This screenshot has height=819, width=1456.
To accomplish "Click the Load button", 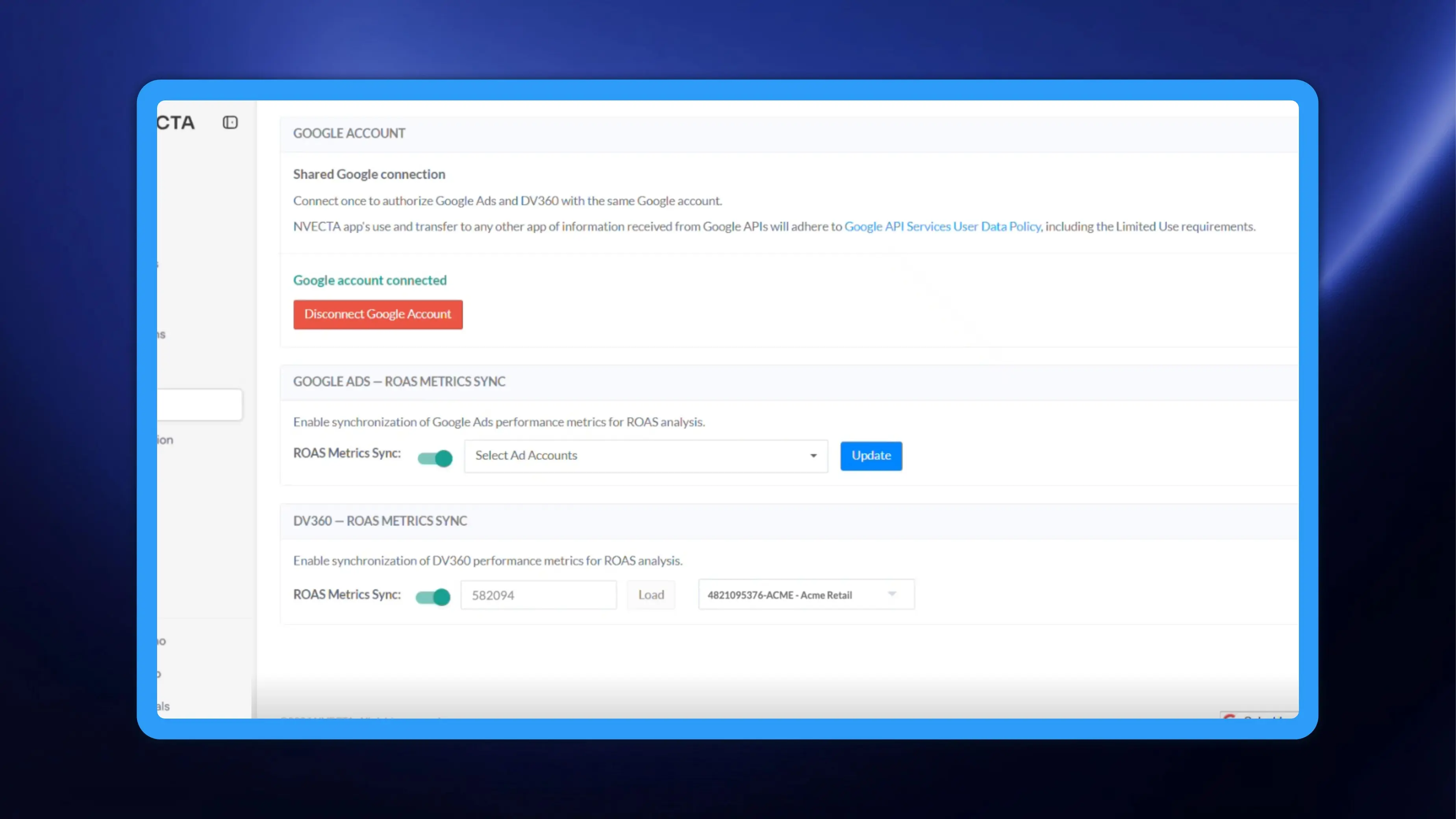I will coord(651,595).
